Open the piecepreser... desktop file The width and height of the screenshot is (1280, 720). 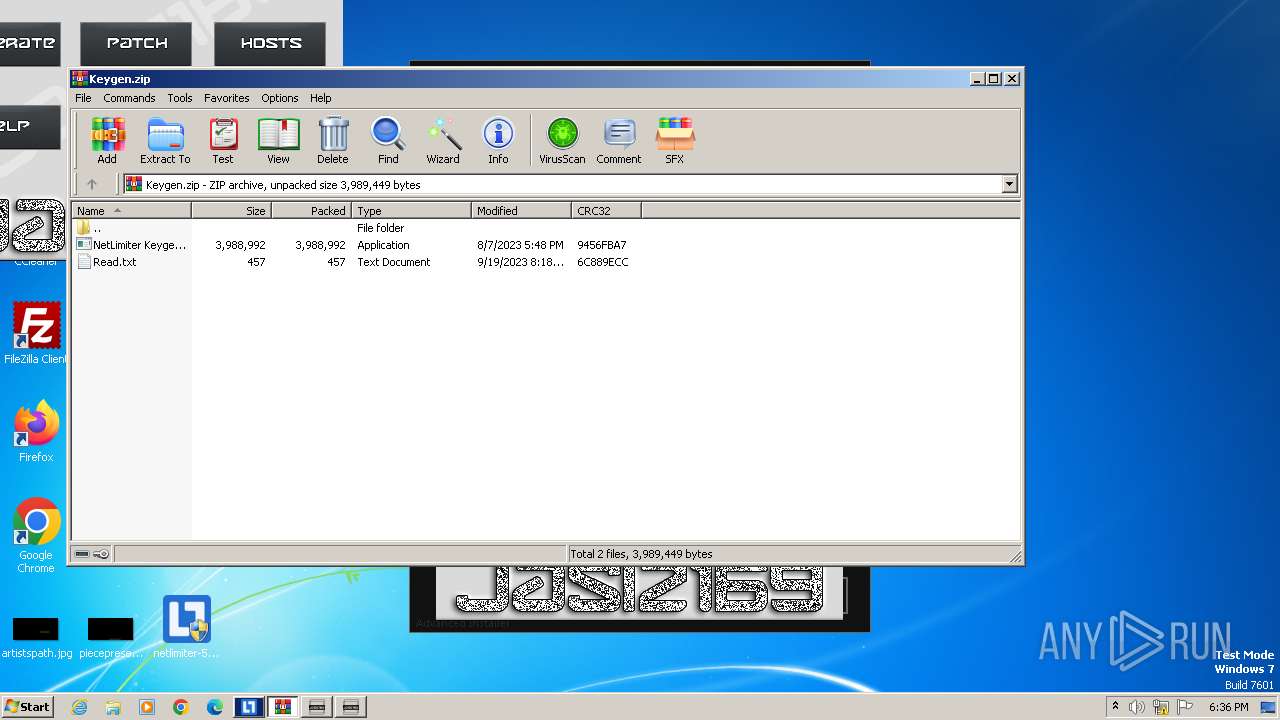111,637
